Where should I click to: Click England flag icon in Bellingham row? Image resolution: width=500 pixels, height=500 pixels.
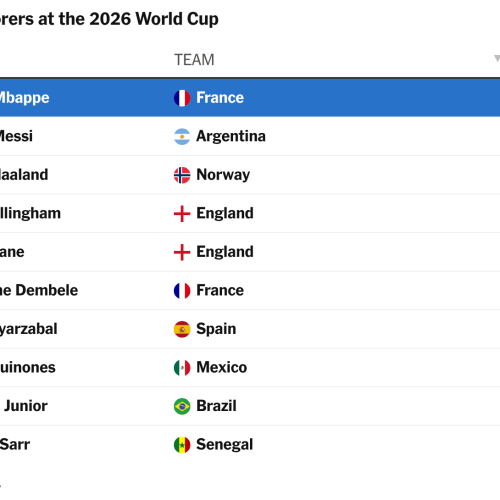click(x=182, y=214)
